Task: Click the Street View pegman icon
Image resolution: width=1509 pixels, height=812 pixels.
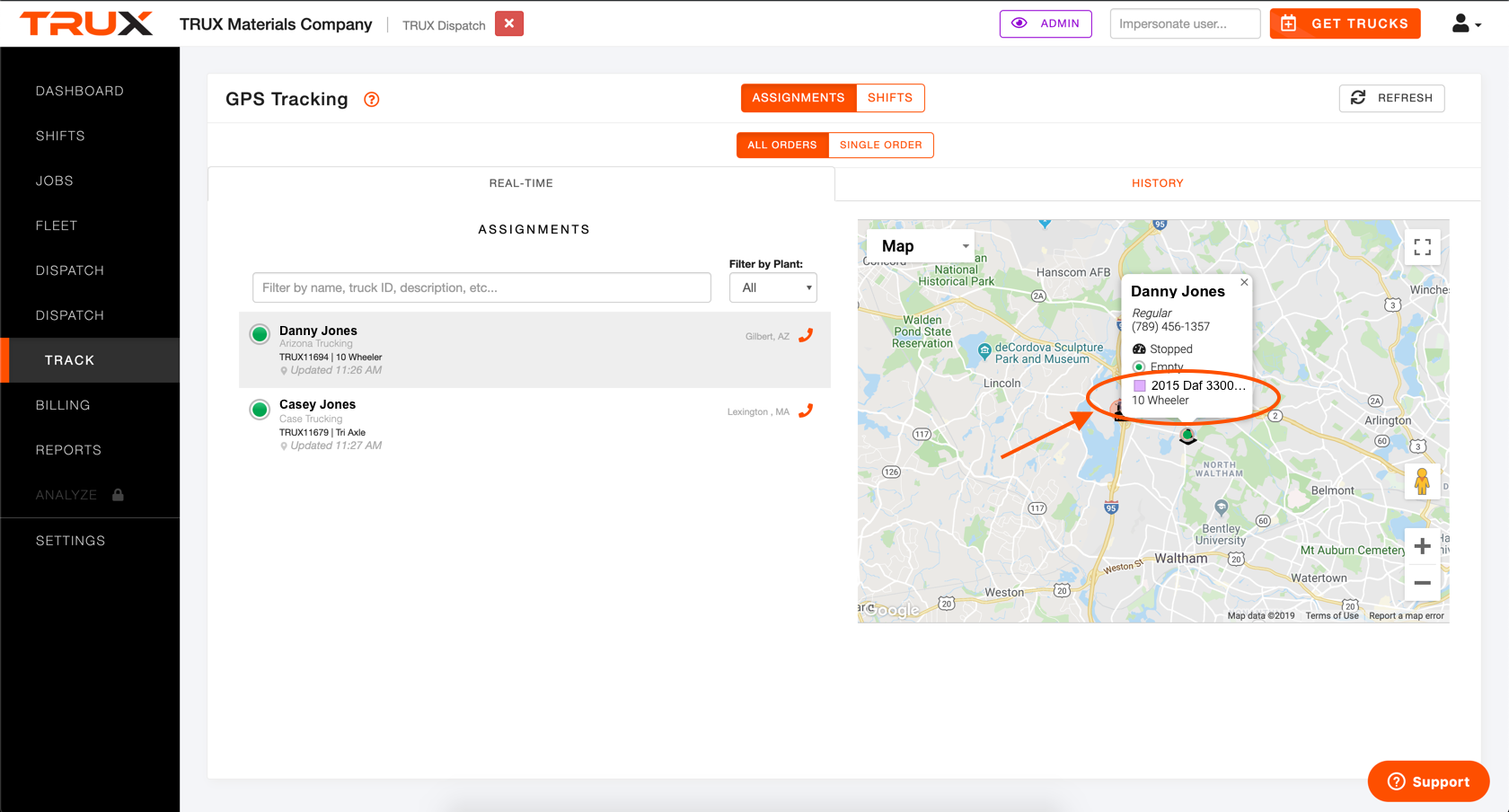Action: point(1422,481)
